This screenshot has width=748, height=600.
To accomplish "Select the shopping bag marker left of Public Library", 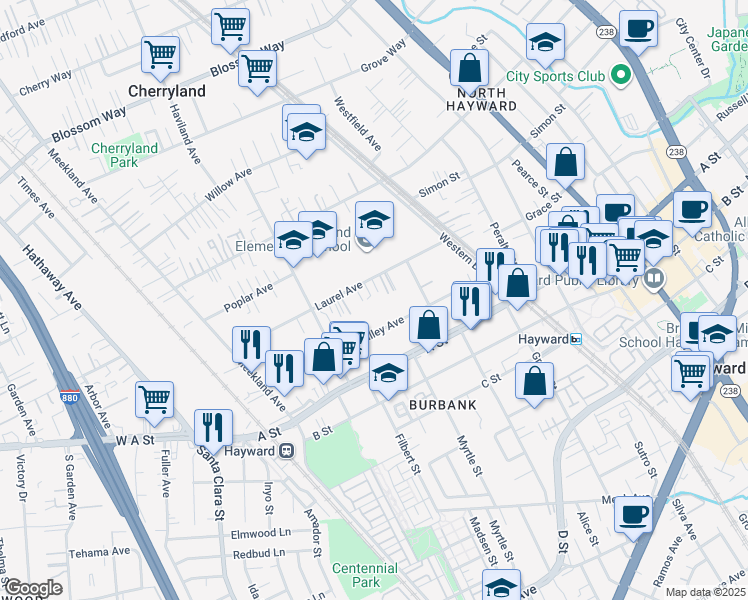I will [518, 284].
